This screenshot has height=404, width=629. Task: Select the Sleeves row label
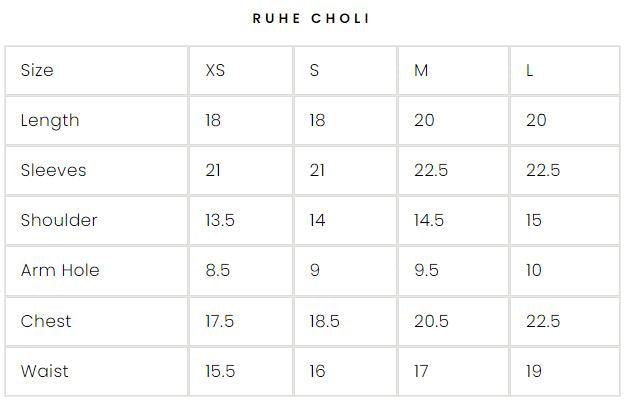53,170
